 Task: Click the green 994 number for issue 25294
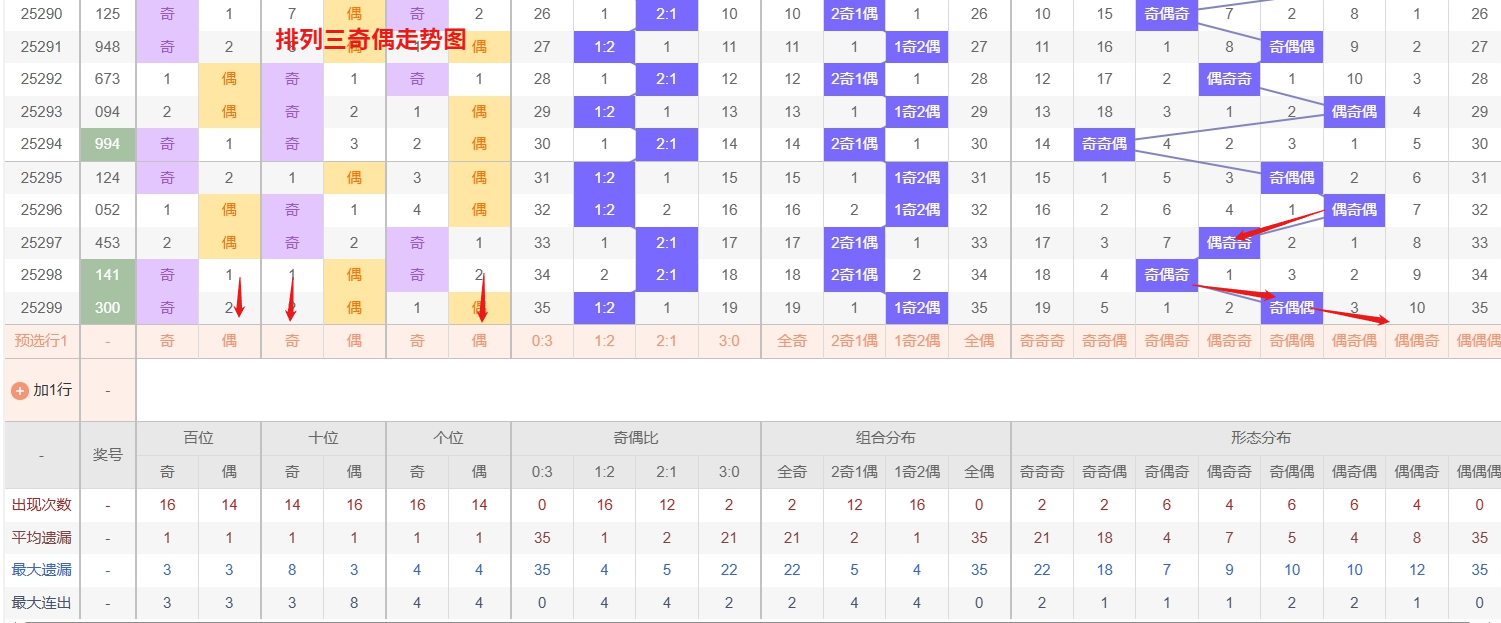point(107,144)
